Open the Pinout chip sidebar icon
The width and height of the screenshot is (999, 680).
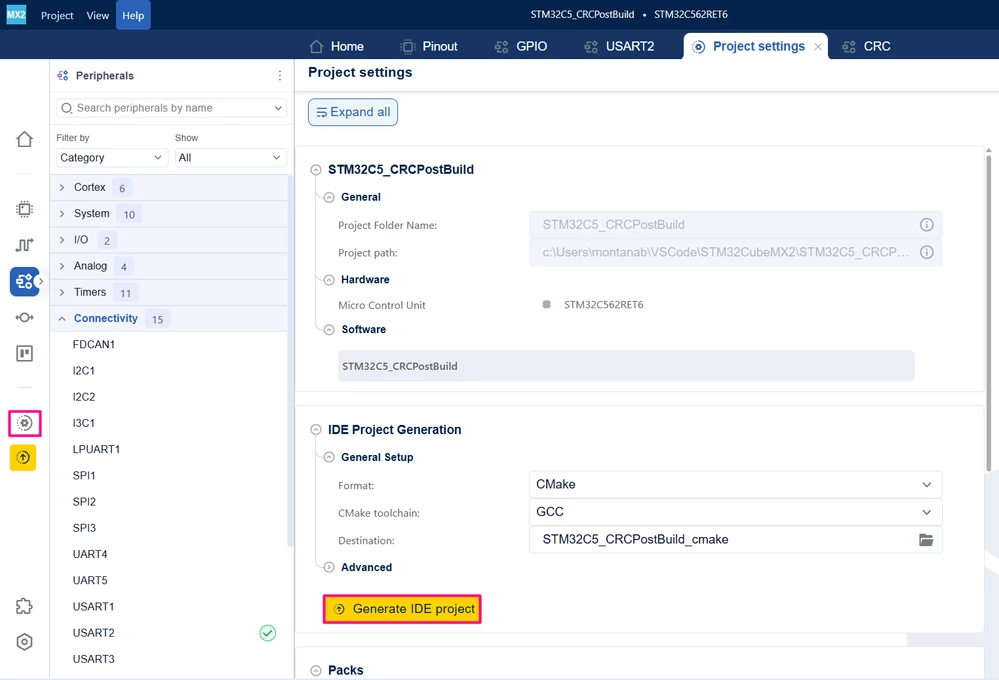click(x=24, y=209)
